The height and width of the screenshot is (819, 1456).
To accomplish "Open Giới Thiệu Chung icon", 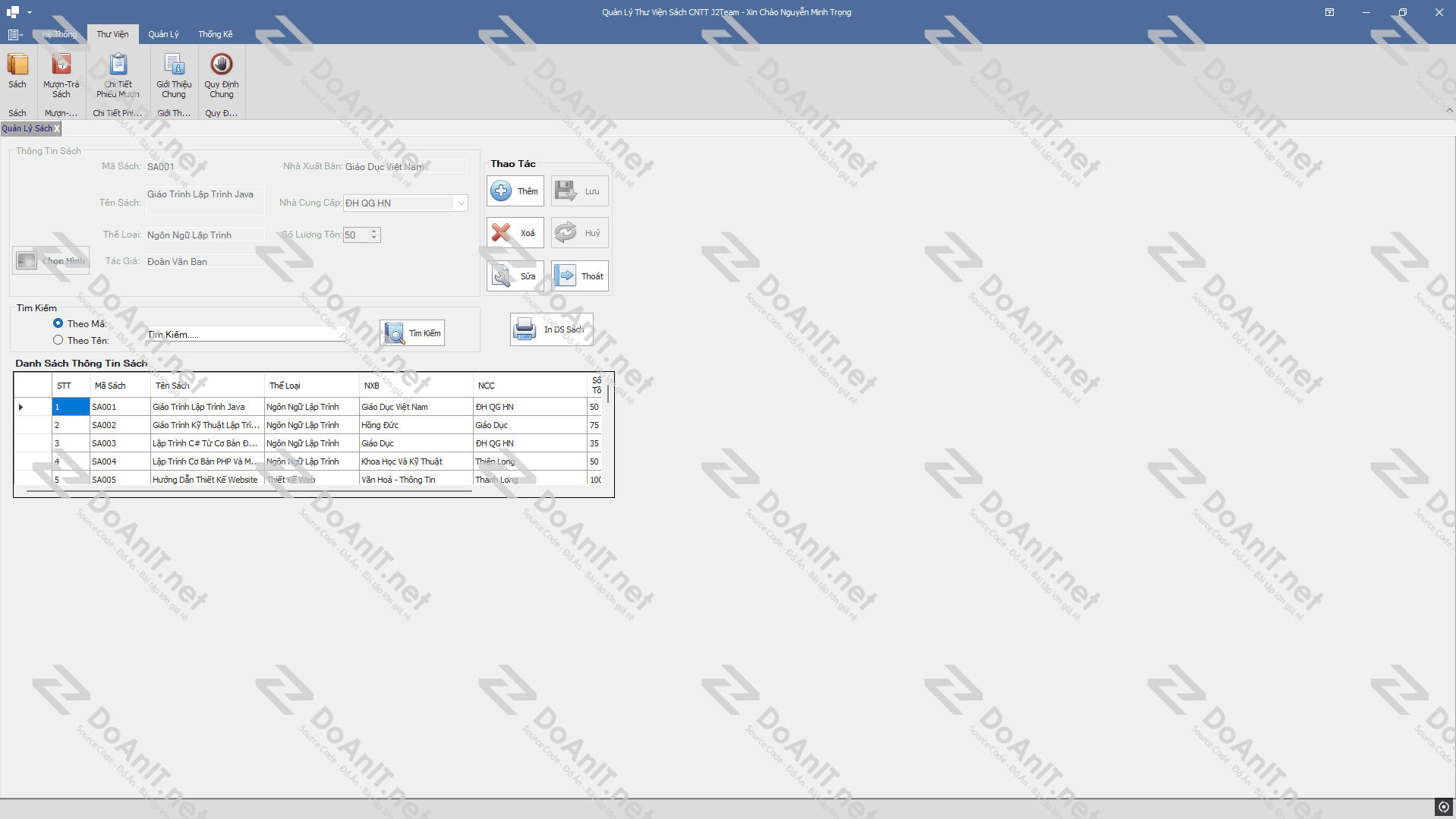I will tap(174, 76).
